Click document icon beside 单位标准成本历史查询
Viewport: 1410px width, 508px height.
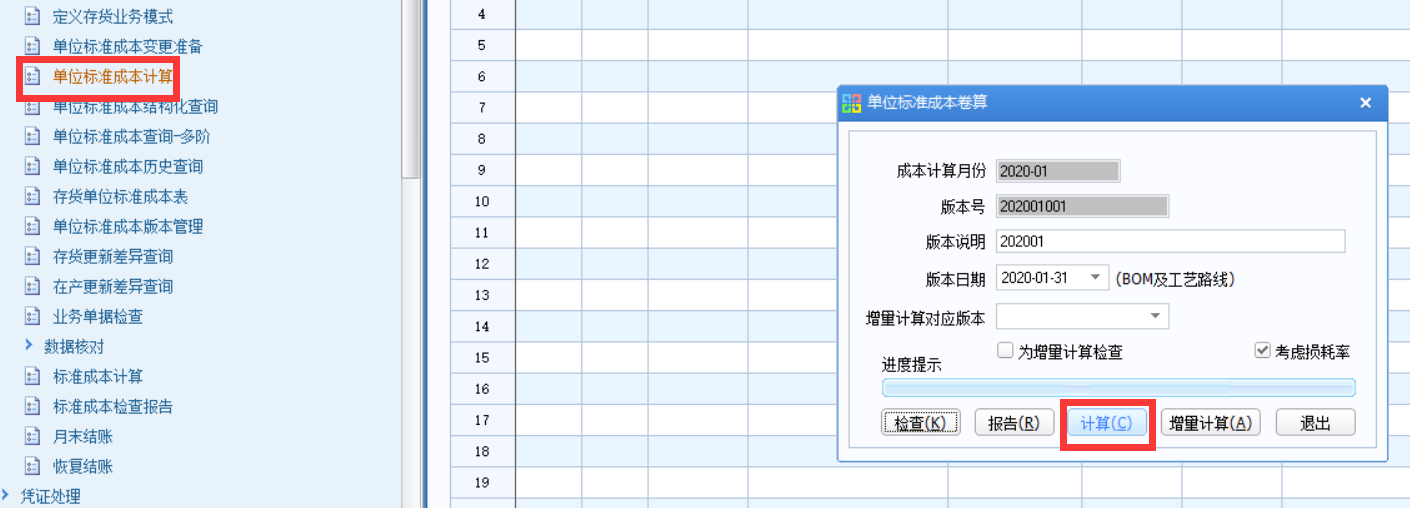click(32, 167)
